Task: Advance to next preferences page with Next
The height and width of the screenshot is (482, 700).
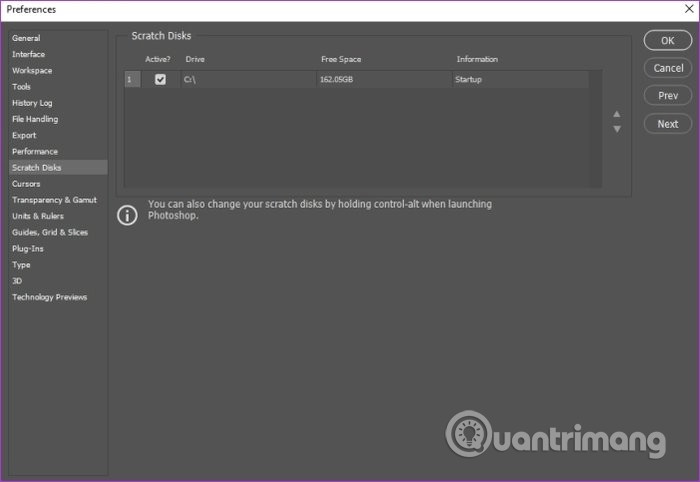Action: pyautogui.click(x=667, y=124)
